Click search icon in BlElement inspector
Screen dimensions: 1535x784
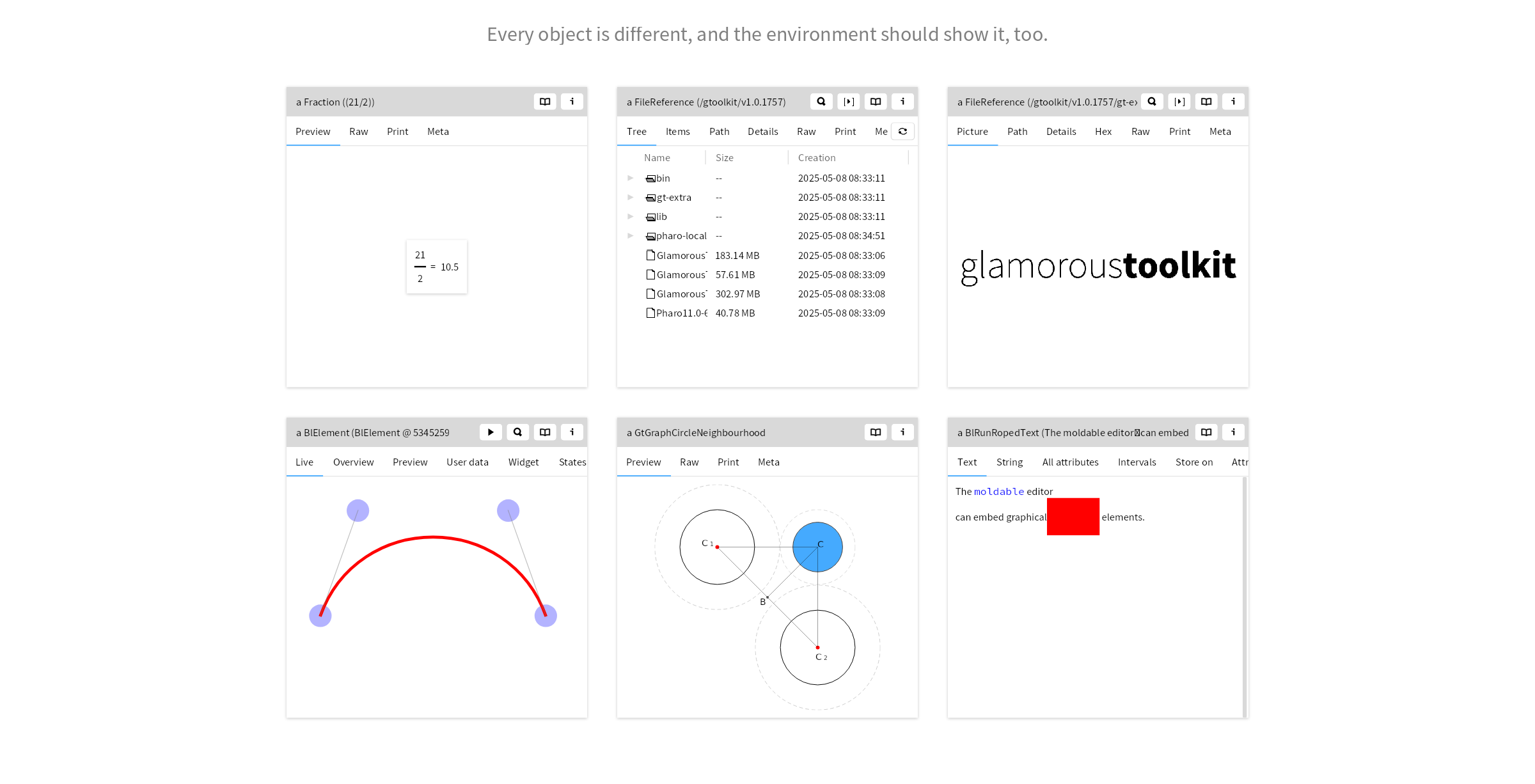click(517, 432)
